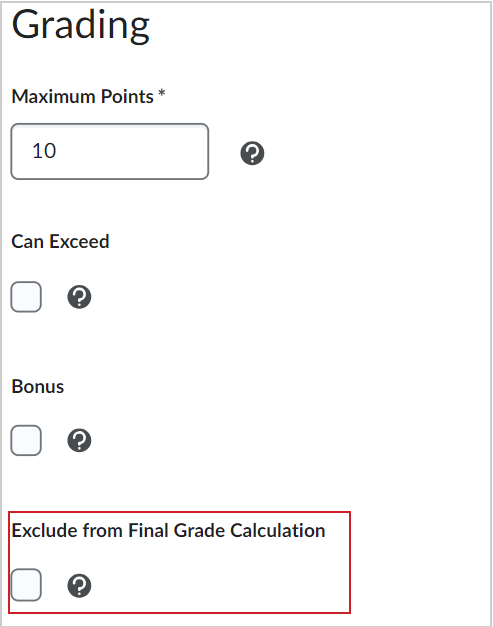The height and width of the screenshot is (627, 493).
Task: Click help icon next to Can Exceed checkbox
Action: pyautogui.click(x=79, y=297)
